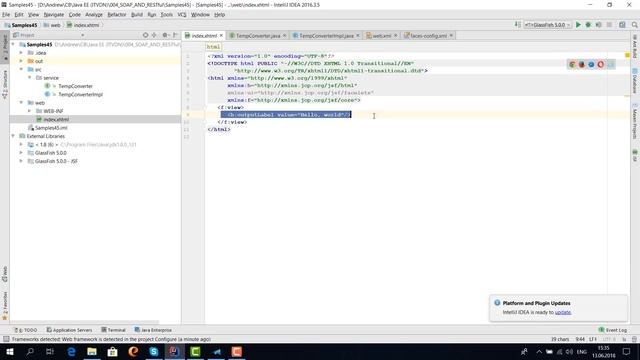Click collapse all icon in Project panel
This screenshot has width=640, height=360.
pos(154,36)
